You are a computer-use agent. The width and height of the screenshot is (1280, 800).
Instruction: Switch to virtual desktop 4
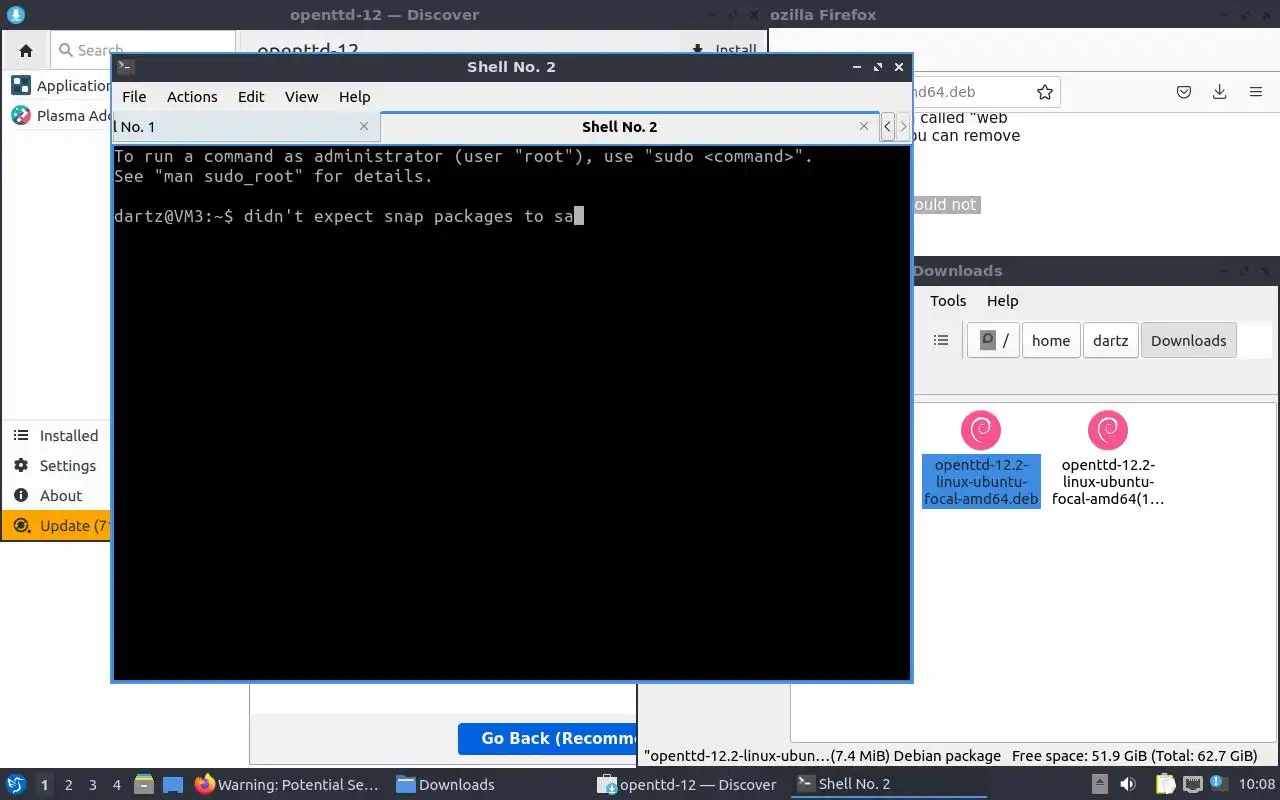click(x=116, y=785)
